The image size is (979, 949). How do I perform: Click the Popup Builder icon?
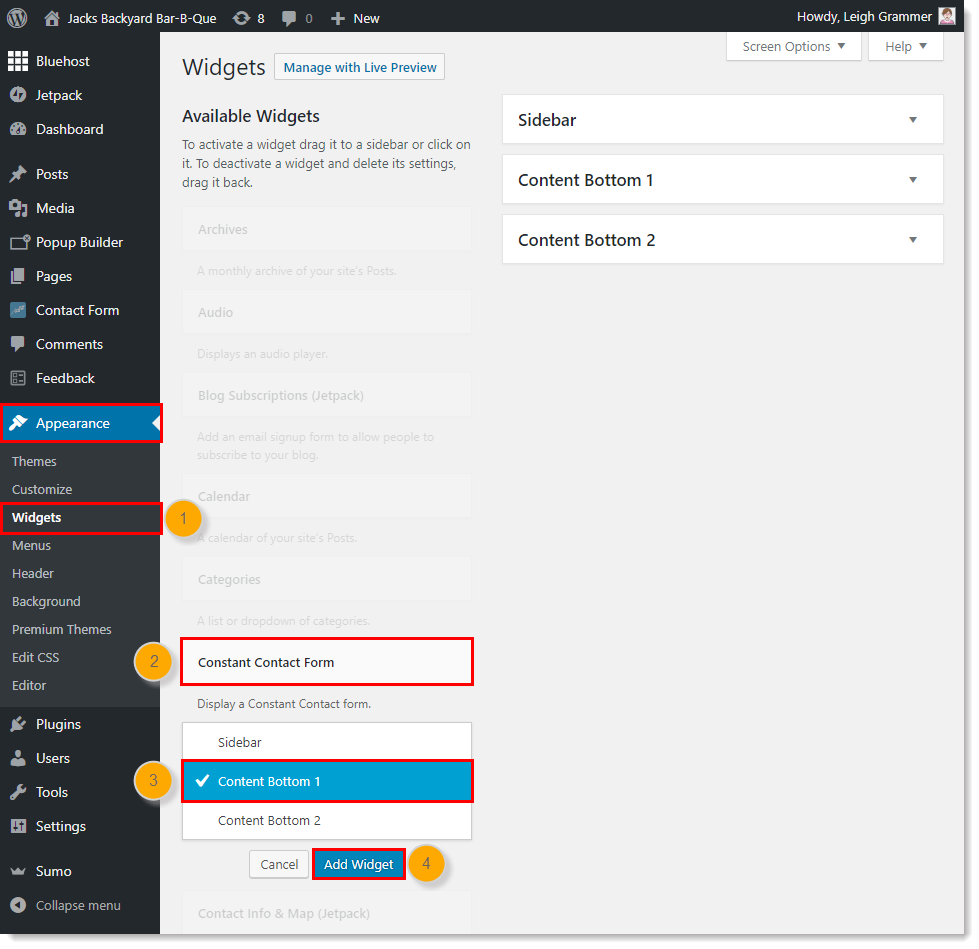19,242
